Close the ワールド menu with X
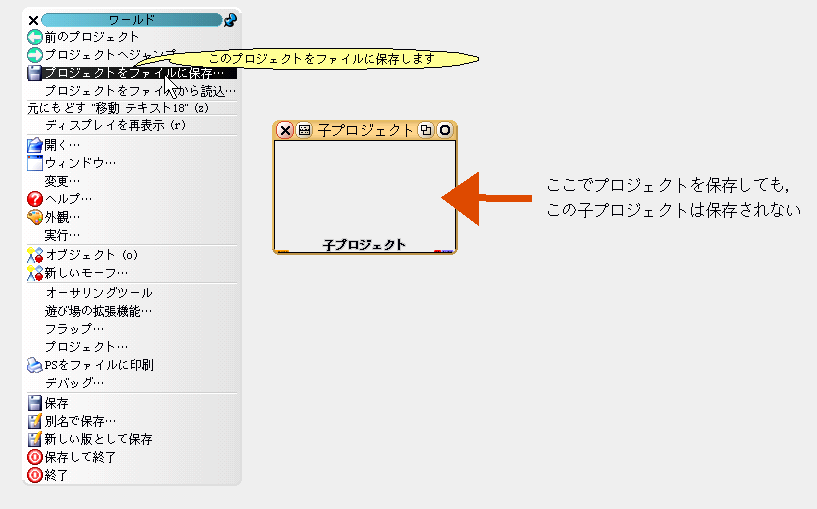817x509 pixels. [x=33, y=19]
